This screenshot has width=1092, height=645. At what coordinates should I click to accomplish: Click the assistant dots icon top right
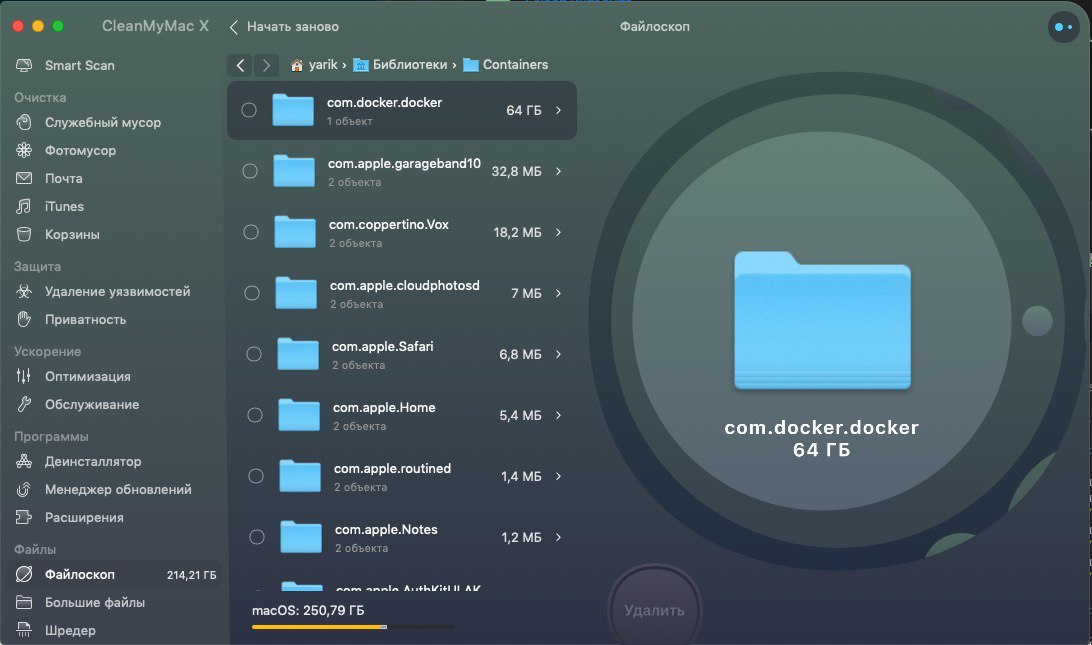coord(1063,27)
